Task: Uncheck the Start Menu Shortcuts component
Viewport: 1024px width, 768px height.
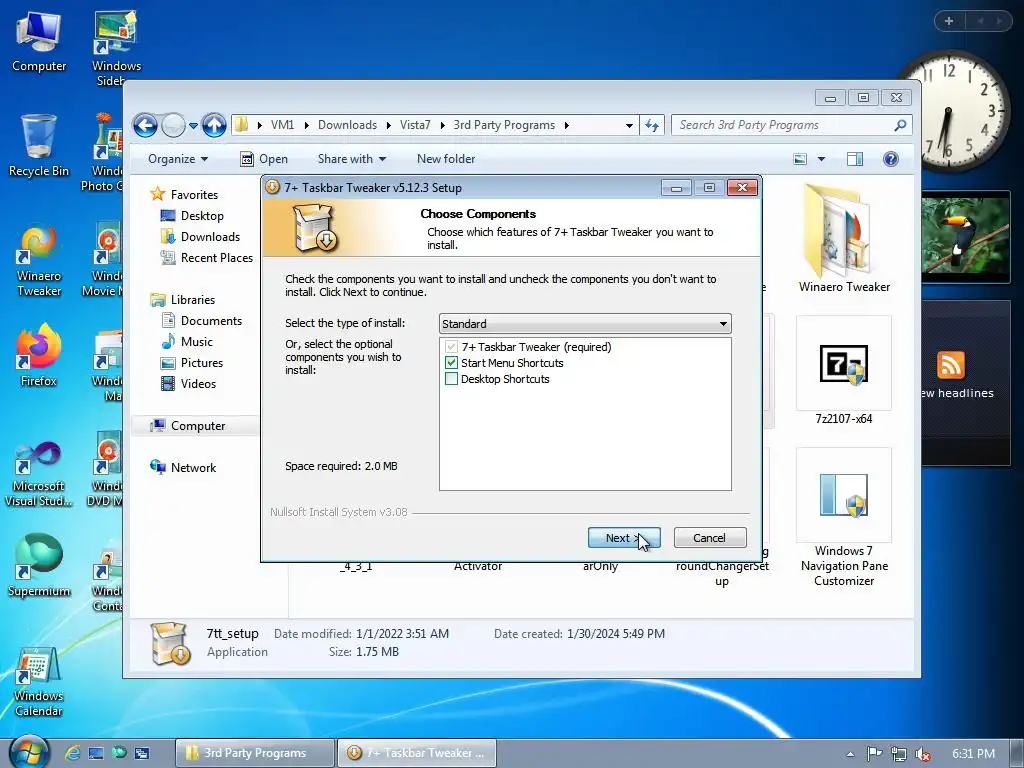Action: [x=451, y=362]
